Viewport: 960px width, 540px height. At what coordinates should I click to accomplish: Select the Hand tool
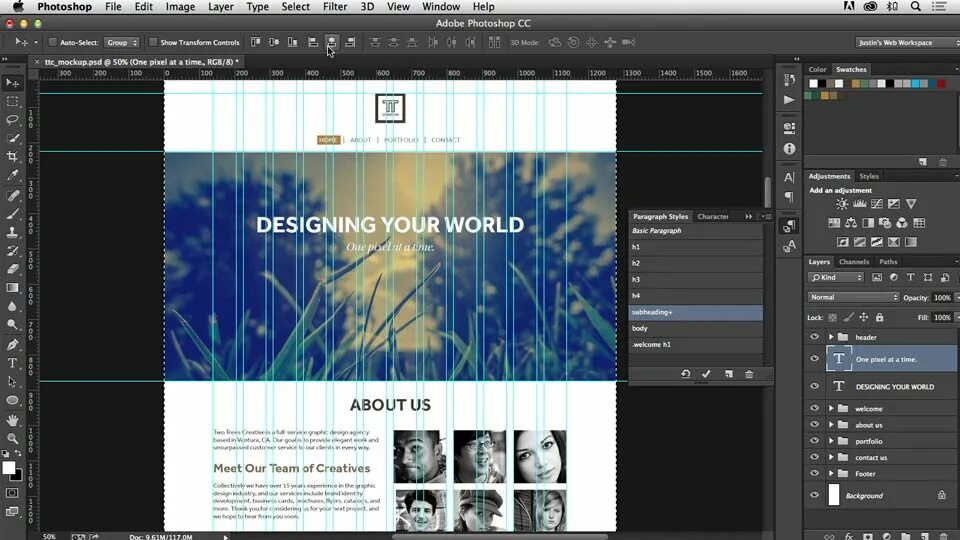pos(12,420)
